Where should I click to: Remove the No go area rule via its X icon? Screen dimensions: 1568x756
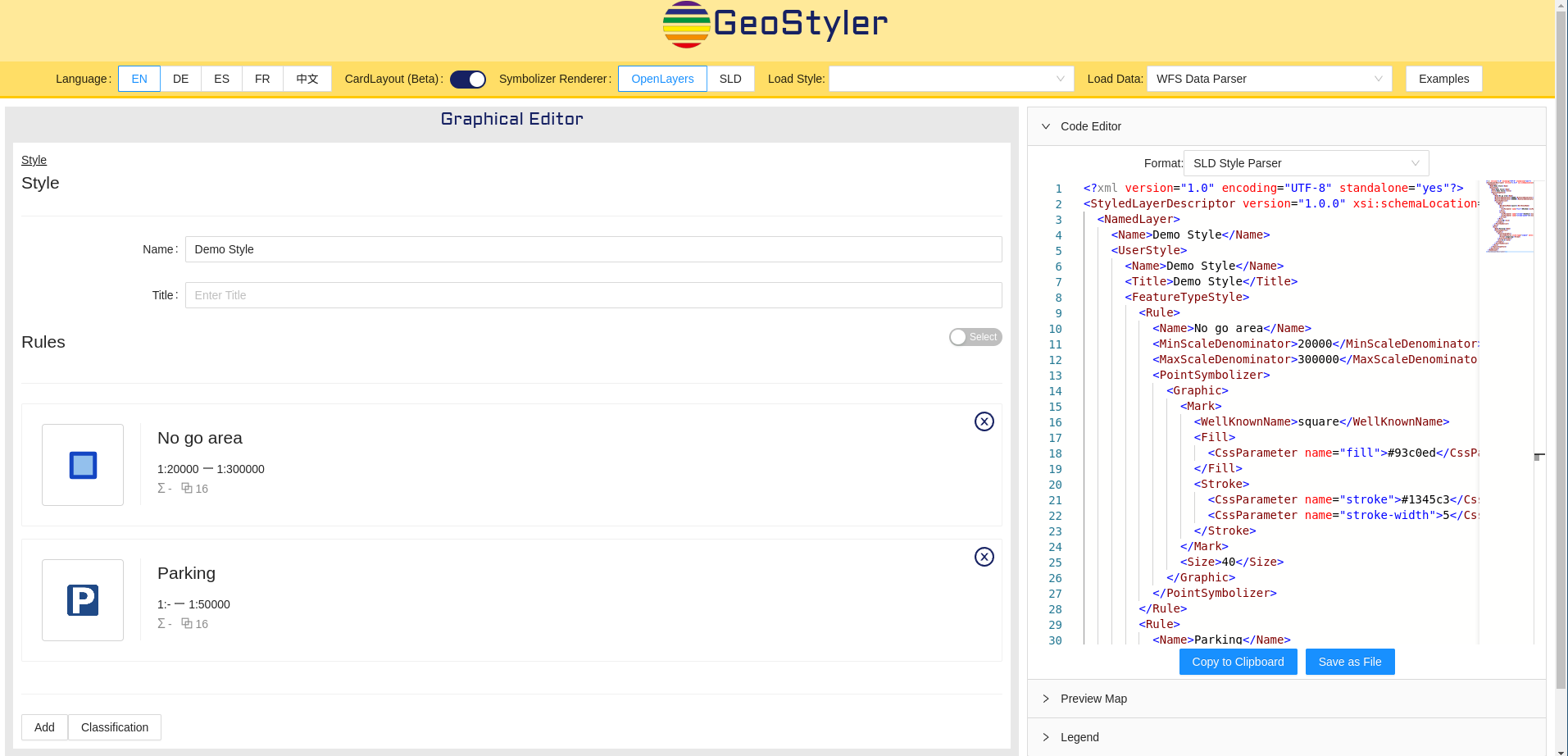click(984, 421)
